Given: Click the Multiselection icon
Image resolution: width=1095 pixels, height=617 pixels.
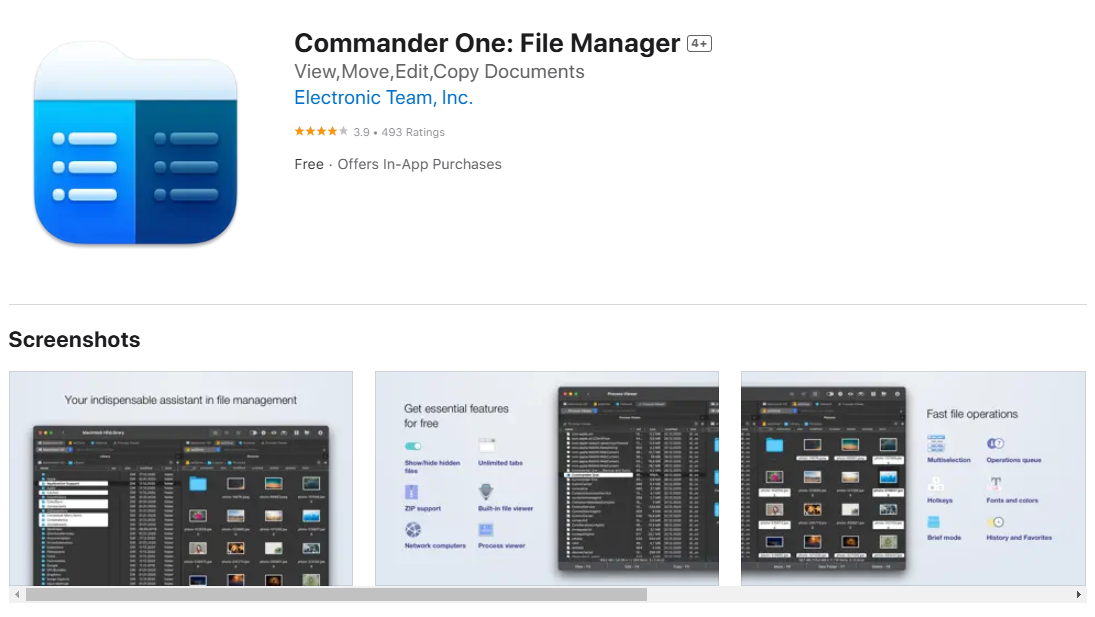Looking at the screenshot, I should tap(936, 444).
